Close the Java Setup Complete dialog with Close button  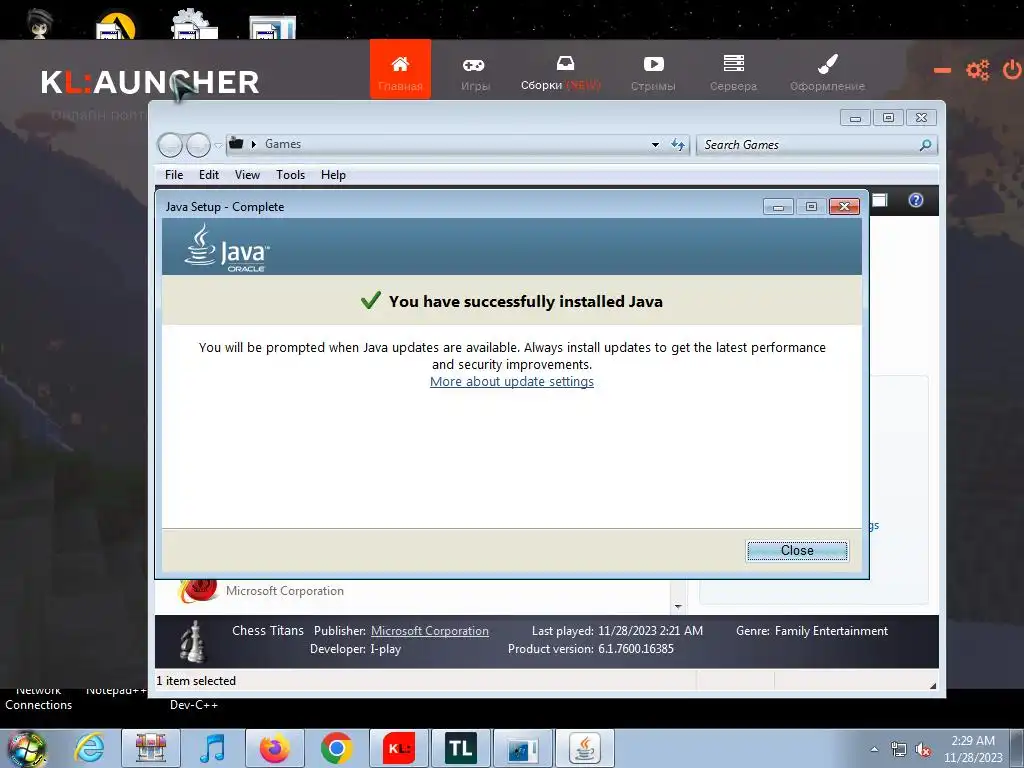pyautogui.click(x=797, y=551)
